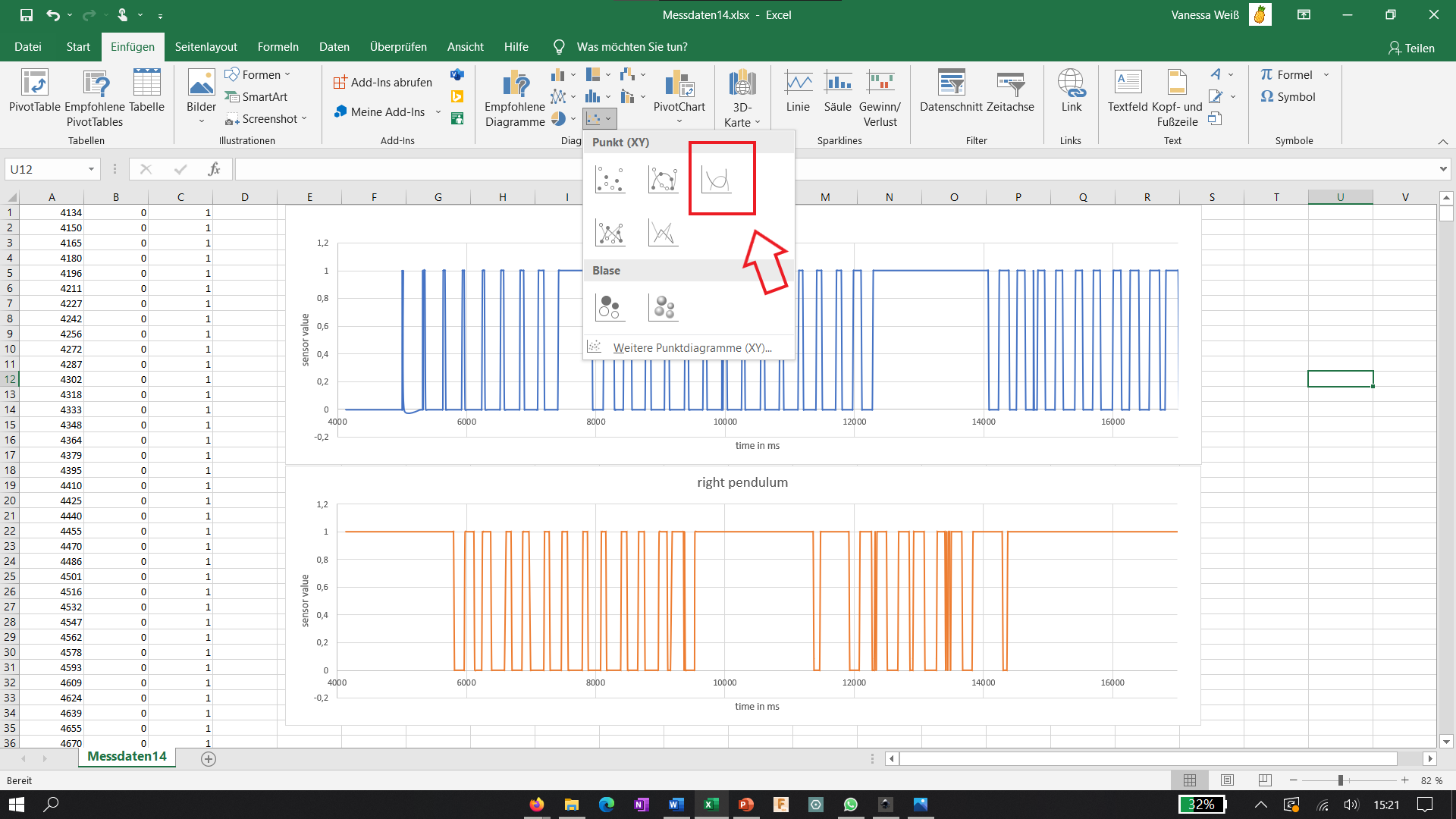
Task: Open Weitere Punktdiagramme (XY) option
Action: pos(692,348)
